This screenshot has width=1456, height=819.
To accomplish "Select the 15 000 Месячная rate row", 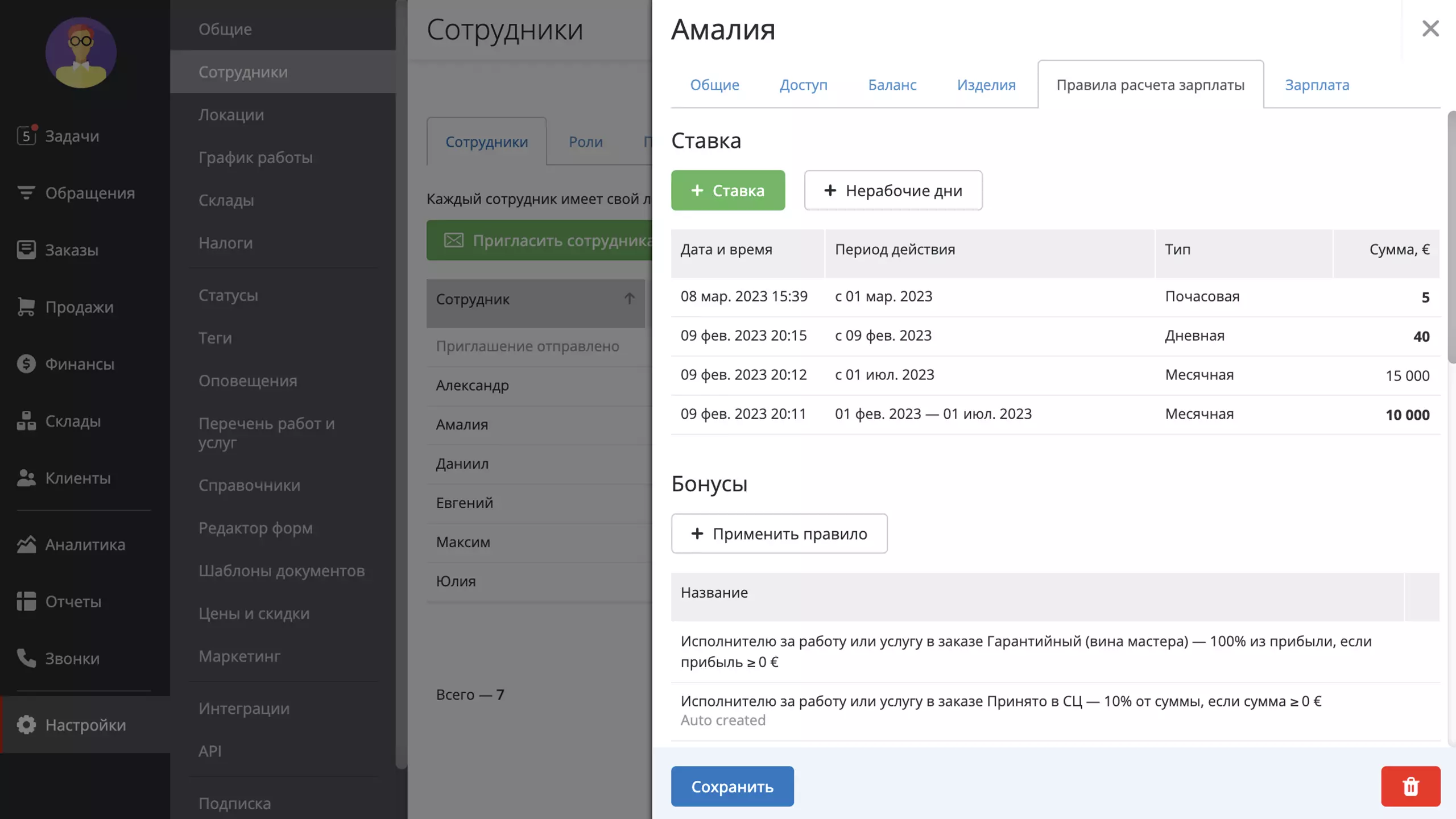I will coord(1055,375).
